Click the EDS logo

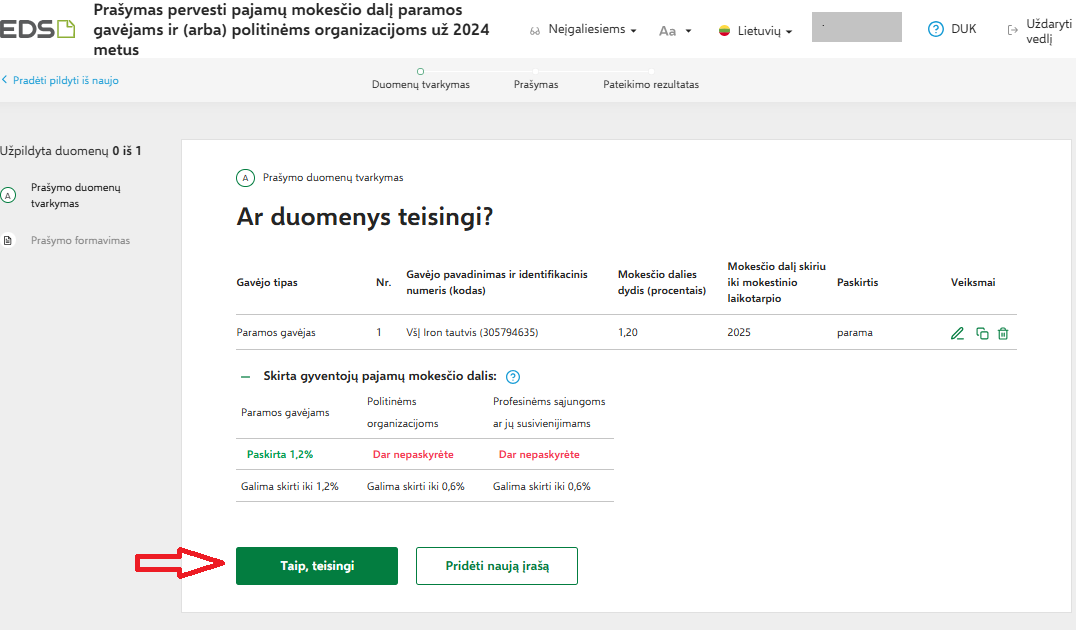38,29
